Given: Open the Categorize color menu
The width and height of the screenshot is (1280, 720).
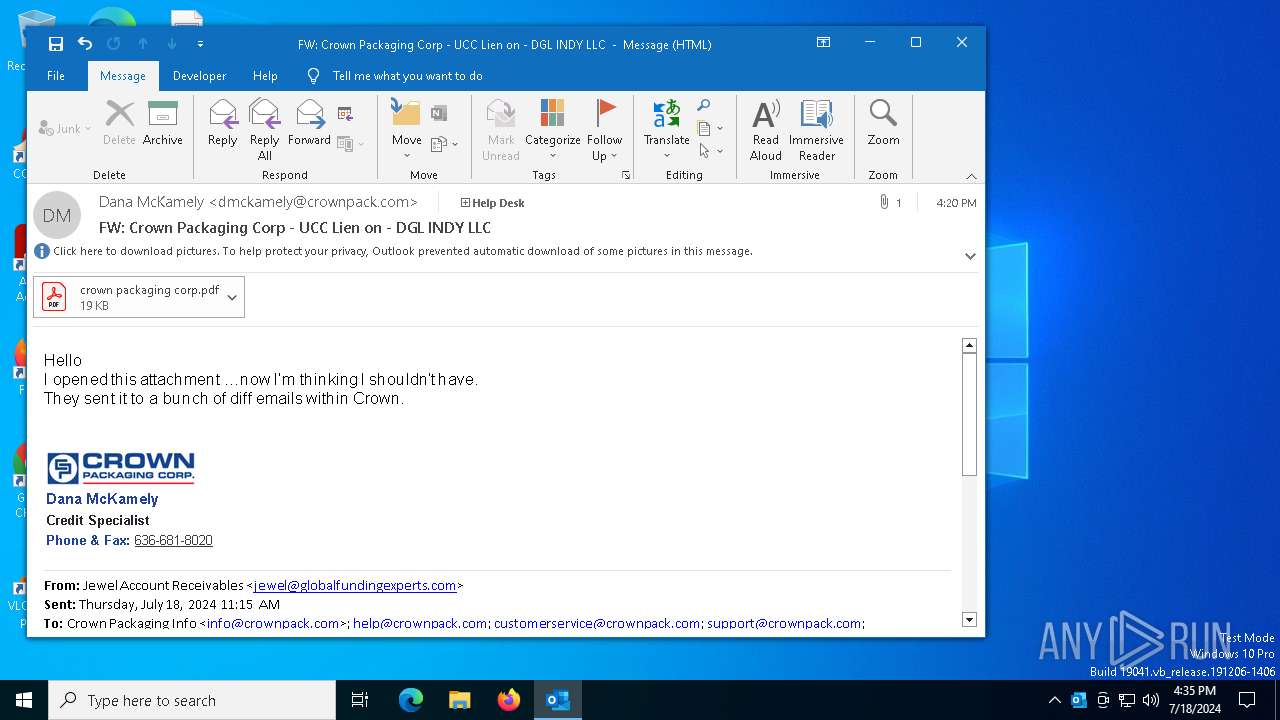Looking at the screenshot, I should click(x=552, y=130).
